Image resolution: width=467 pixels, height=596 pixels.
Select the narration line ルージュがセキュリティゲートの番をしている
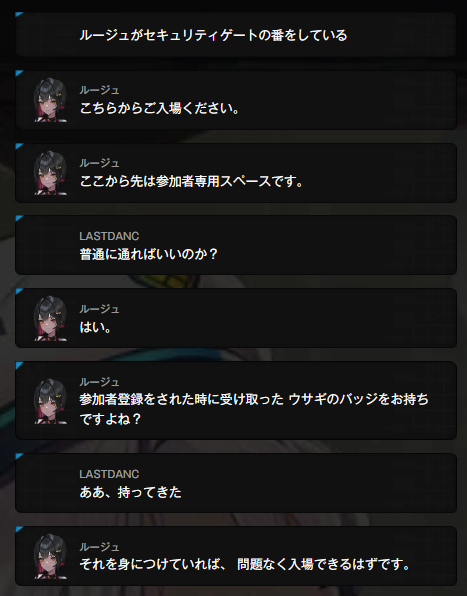[213, 35]
